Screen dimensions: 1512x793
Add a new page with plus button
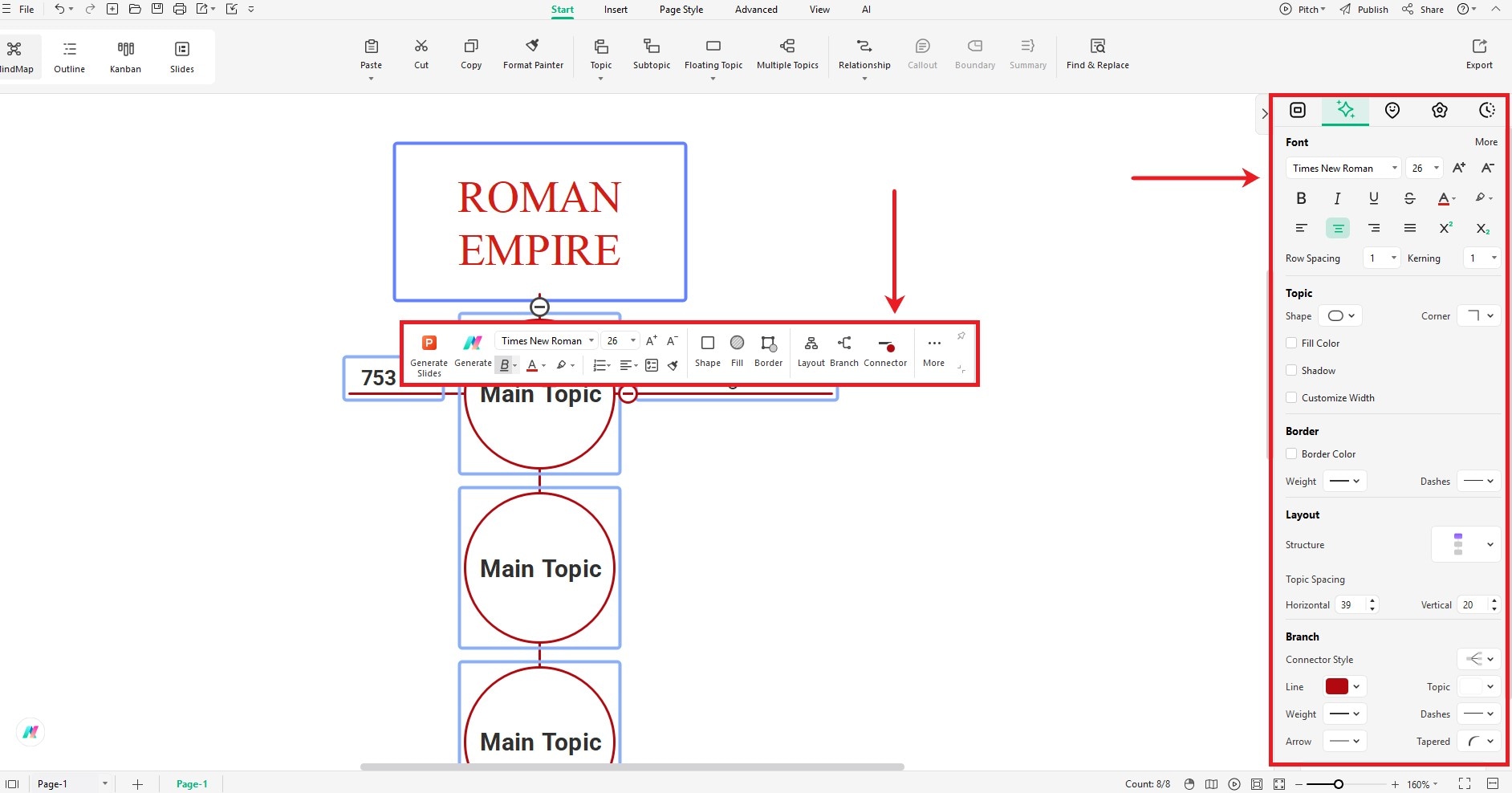[137, 784]
